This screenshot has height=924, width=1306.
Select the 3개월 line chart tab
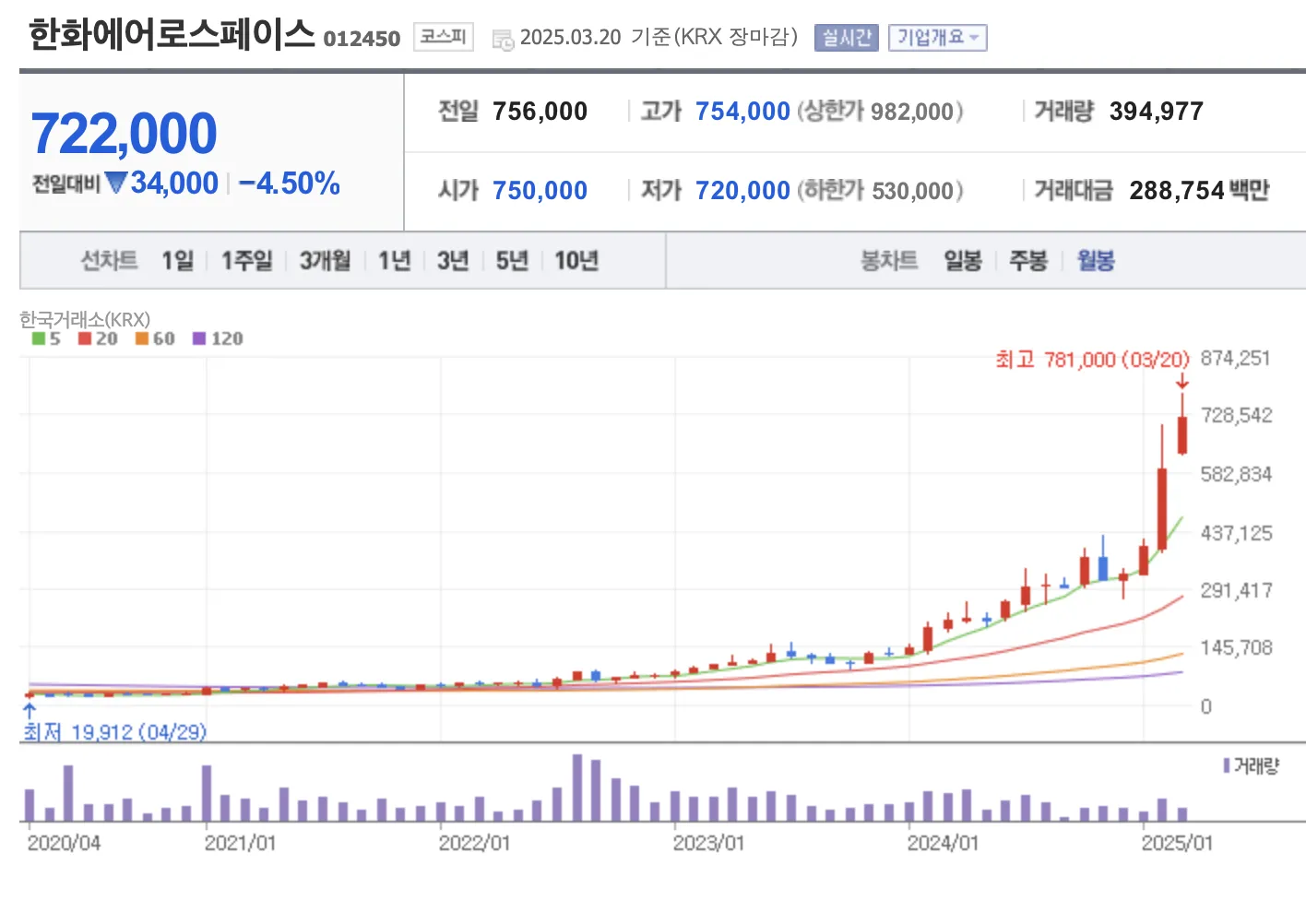point(325,261)
